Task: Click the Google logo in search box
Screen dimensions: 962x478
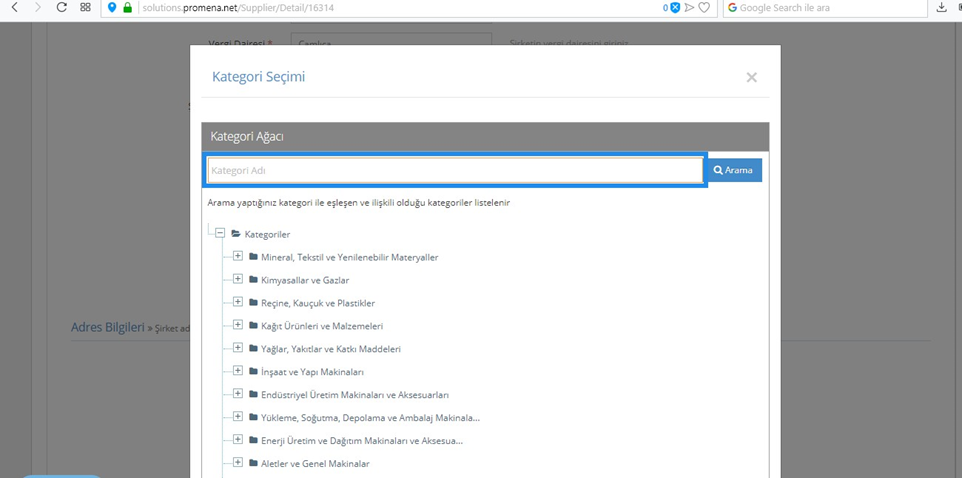Action: [x=733, y=8]
